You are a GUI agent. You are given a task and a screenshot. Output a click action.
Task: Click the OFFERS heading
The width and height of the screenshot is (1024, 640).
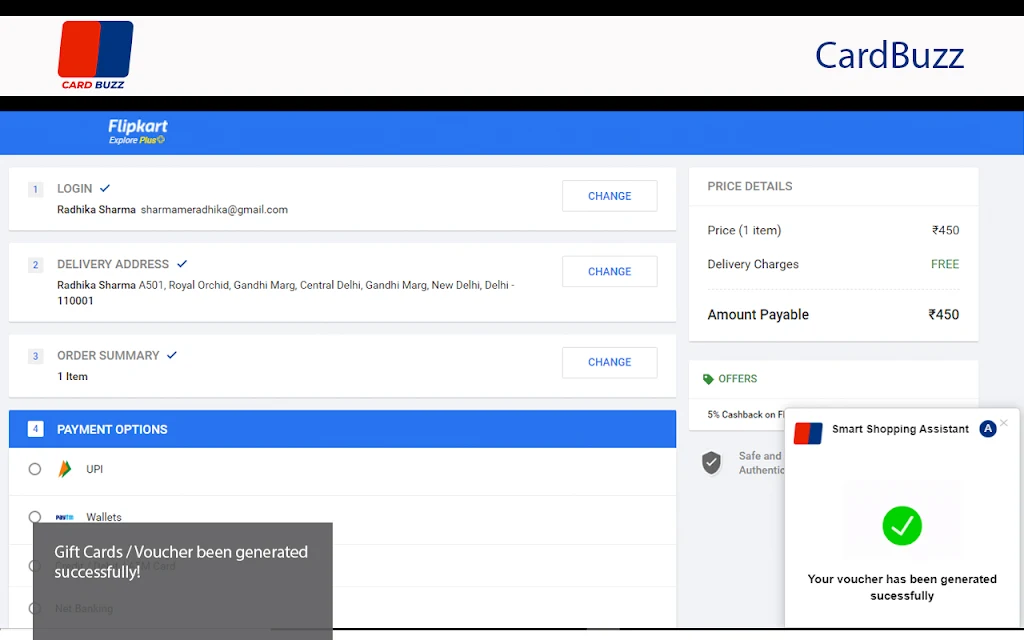pos(737,379)
